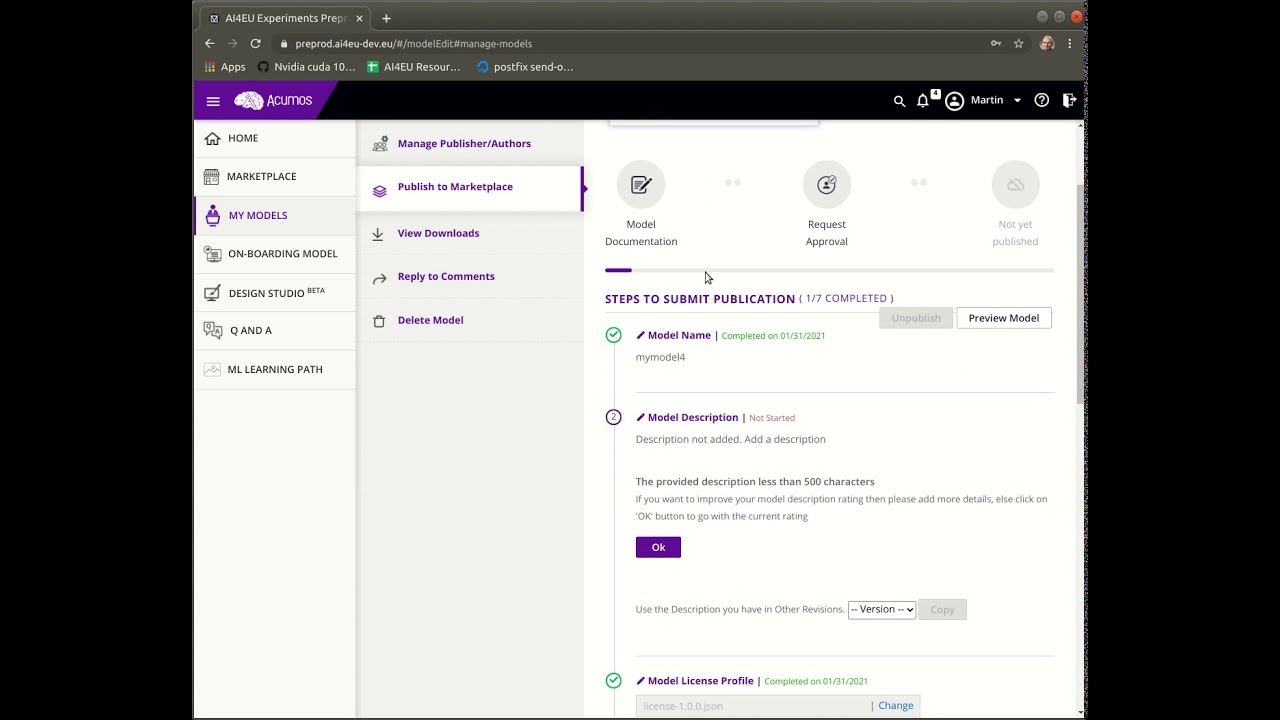The width and height of the screenshot is (1280, 720).
Task: Open notifications bell icon
Action: (923, 101)
